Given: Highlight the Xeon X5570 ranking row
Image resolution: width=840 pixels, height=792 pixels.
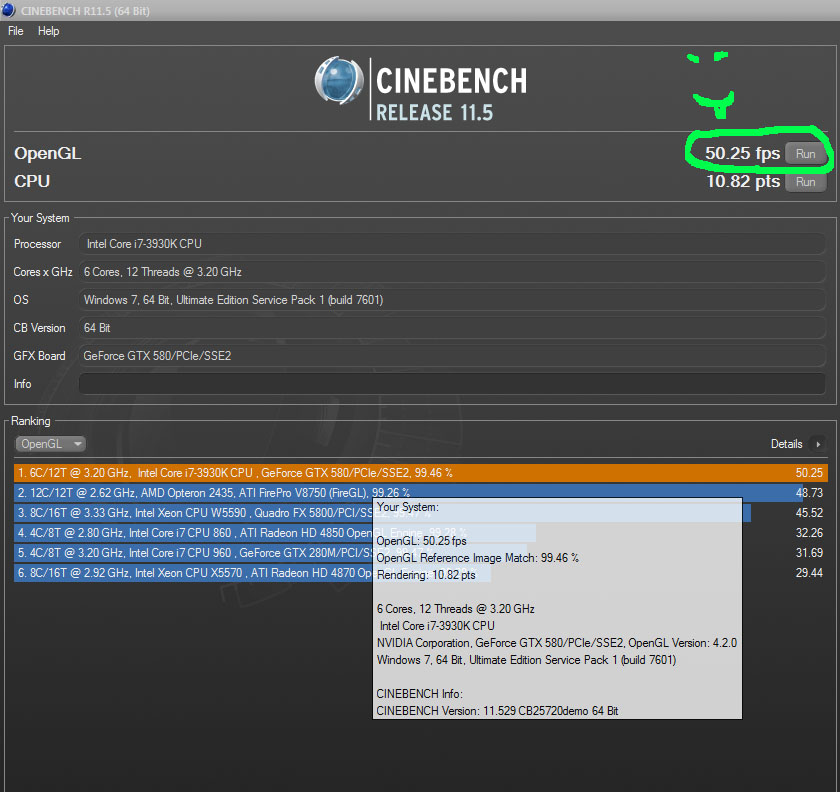Looking at the screenshot, I should (x=190, y=573).
